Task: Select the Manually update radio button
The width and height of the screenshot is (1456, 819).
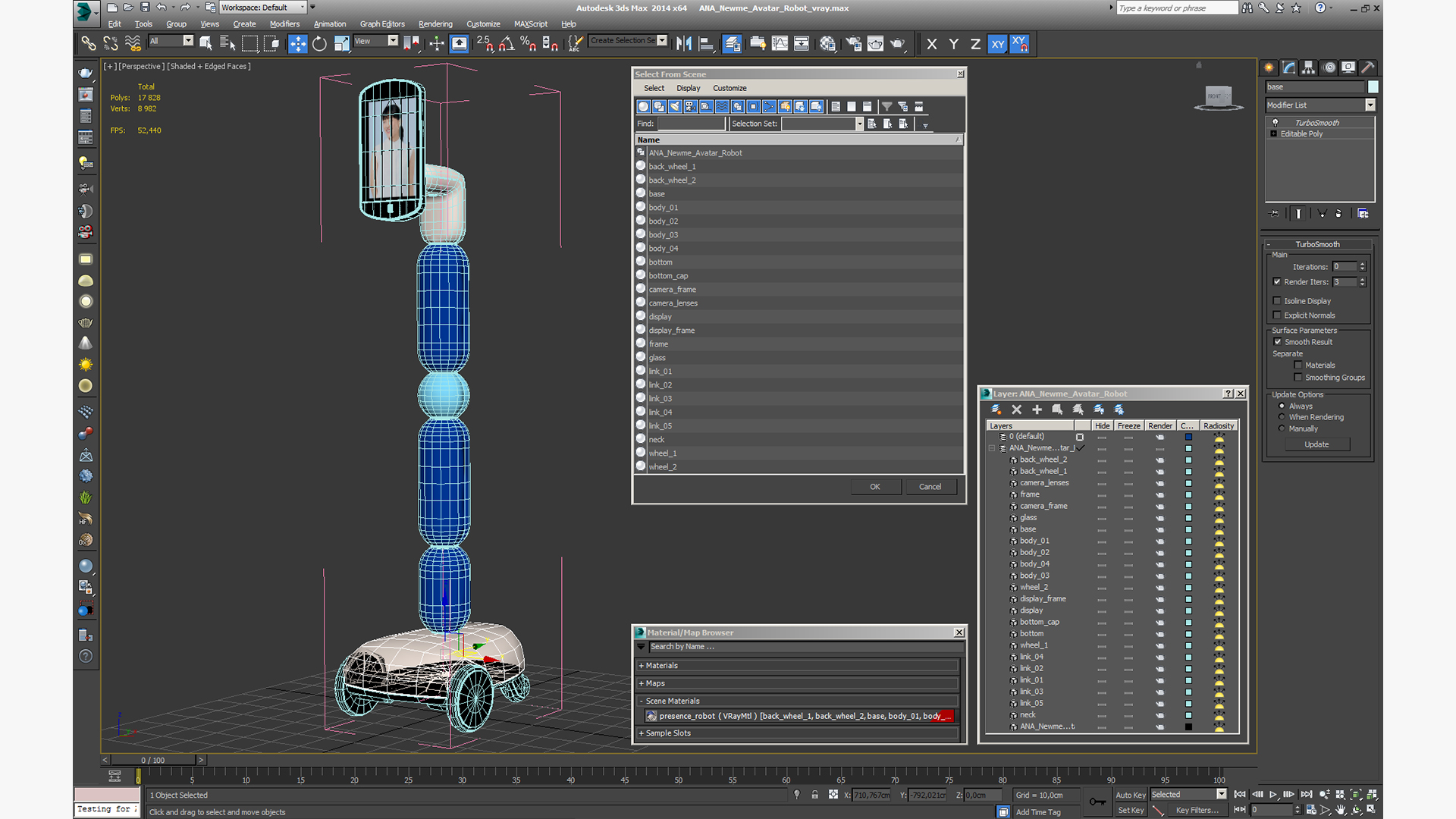Action: click(1282, 428)
